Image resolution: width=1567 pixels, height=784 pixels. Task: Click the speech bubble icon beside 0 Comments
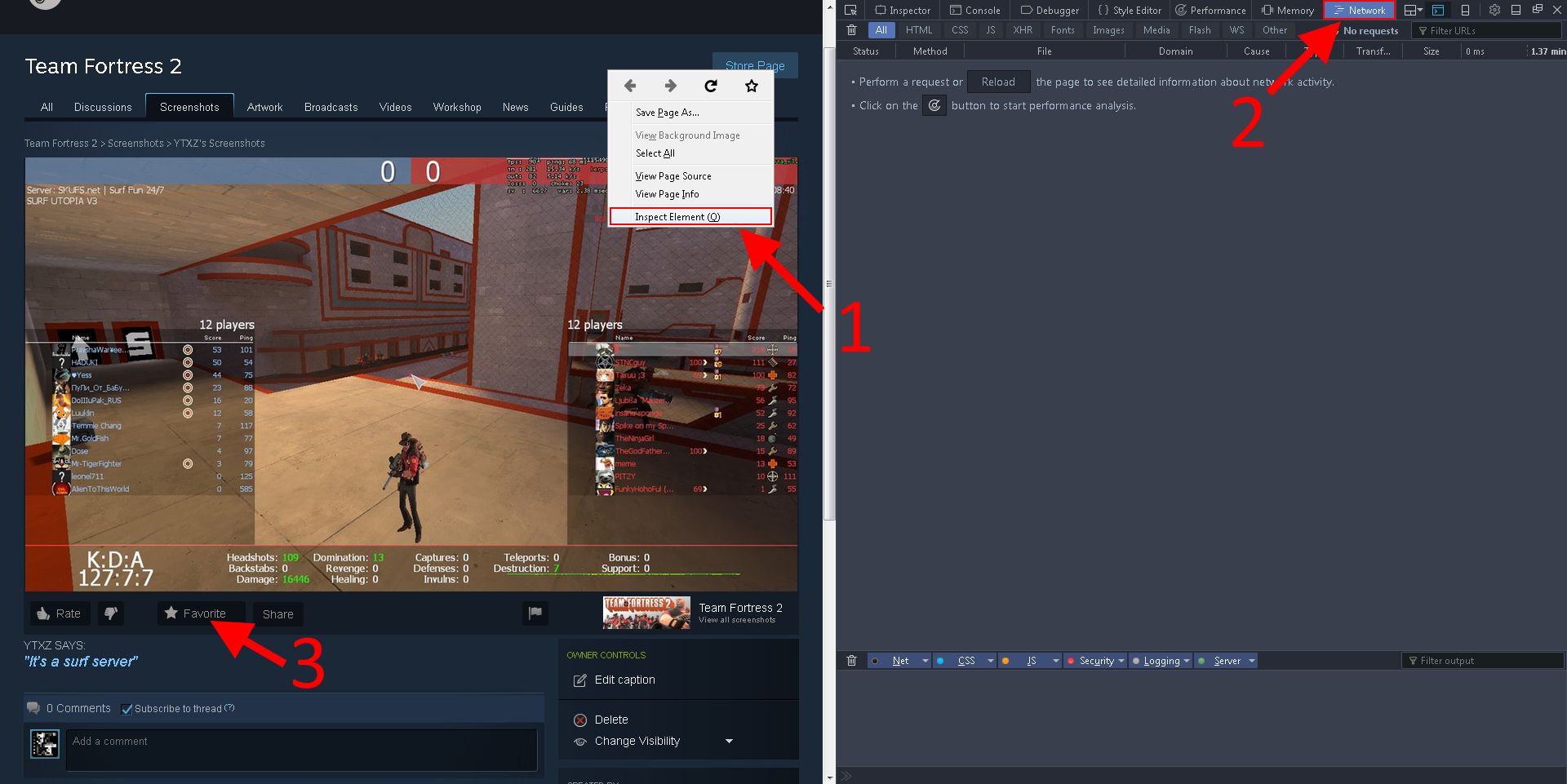click(x=33, y=708)
